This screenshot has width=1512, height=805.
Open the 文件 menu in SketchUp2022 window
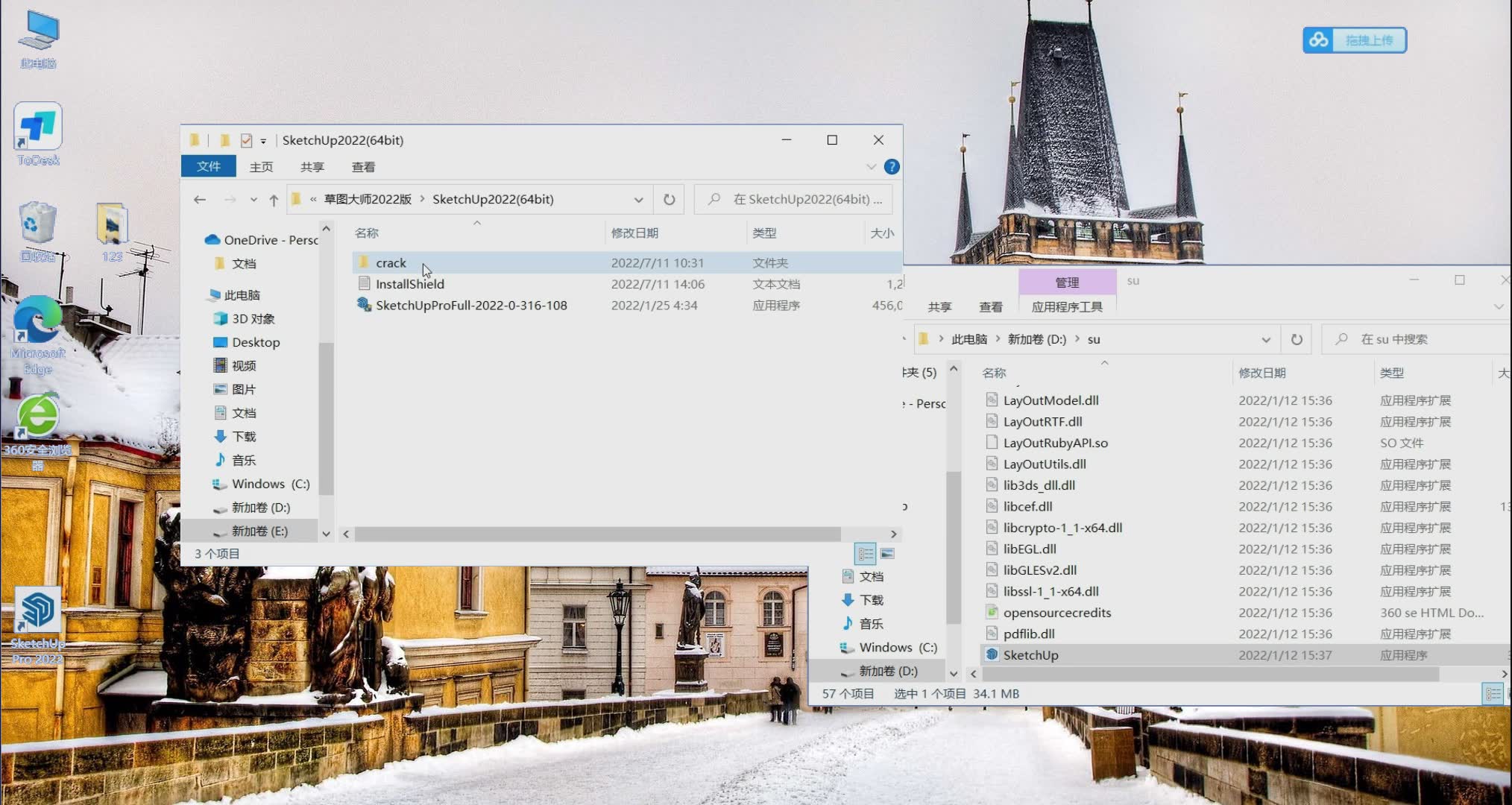click(x=209, y=166)
